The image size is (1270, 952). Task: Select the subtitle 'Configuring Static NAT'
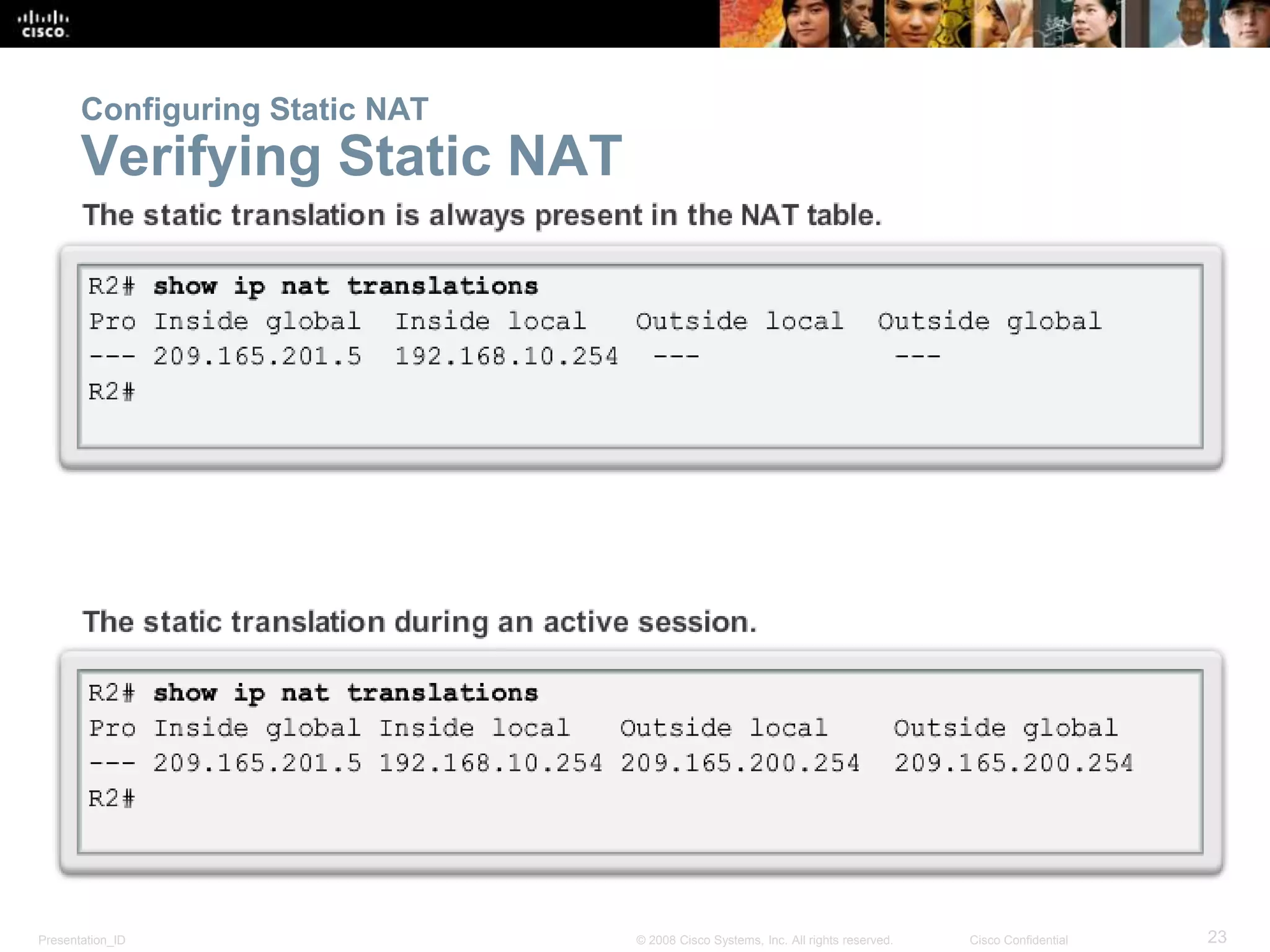(x=255, y=109)
